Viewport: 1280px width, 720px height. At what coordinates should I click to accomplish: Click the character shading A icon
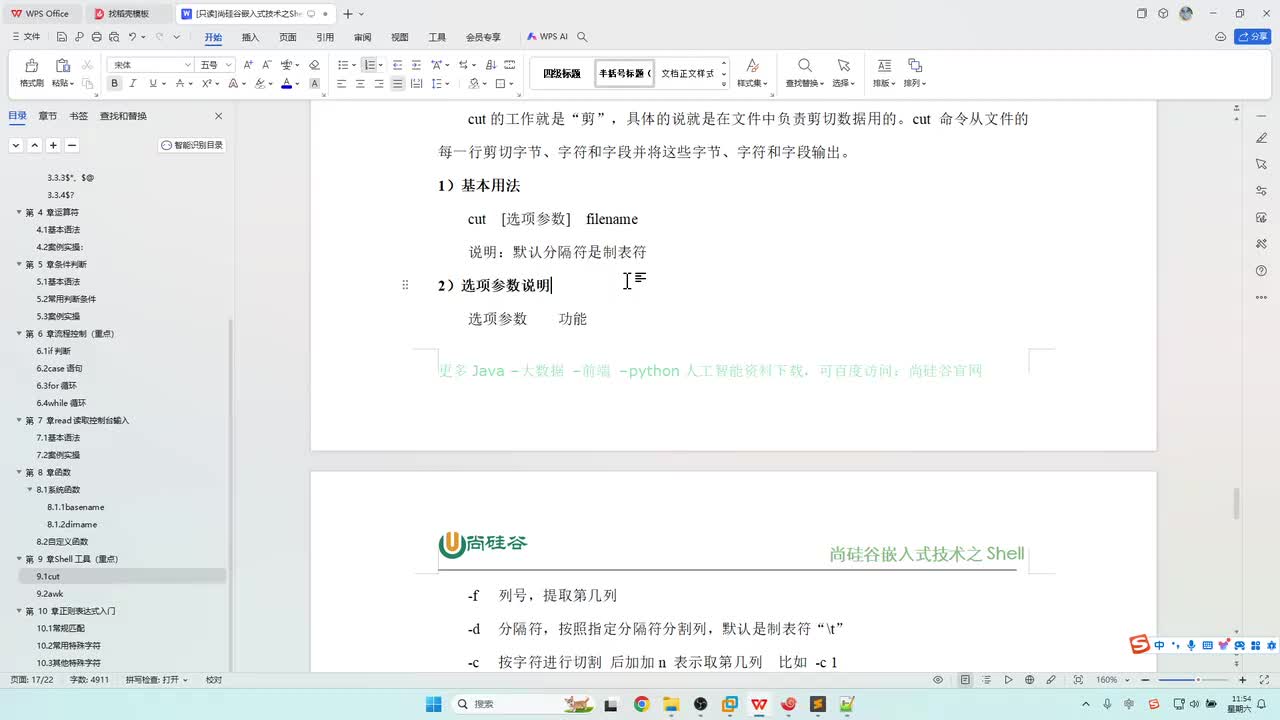314,84
